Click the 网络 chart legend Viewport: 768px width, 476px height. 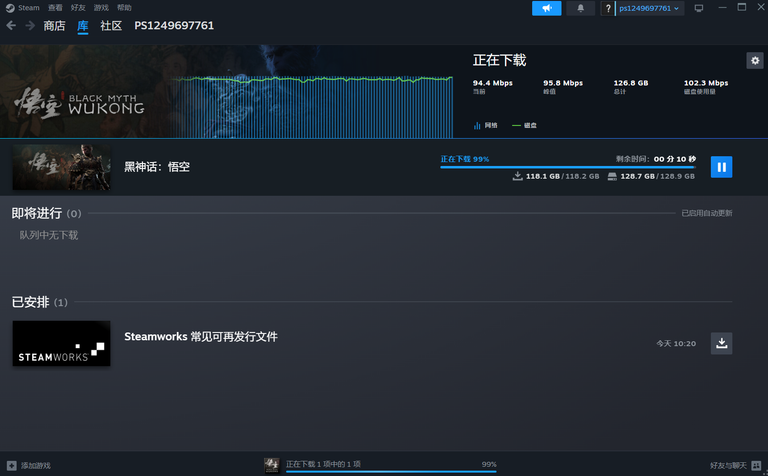click(x=485, y=125)
